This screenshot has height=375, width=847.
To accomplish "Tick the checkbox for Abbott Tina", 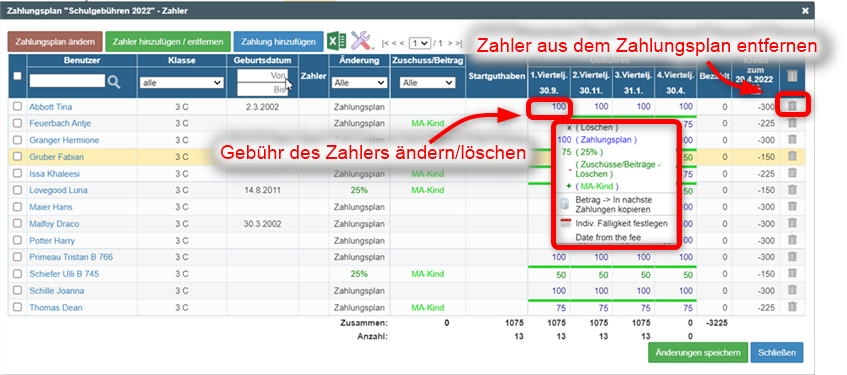I will pyautogui.click(x=17, y=107).
